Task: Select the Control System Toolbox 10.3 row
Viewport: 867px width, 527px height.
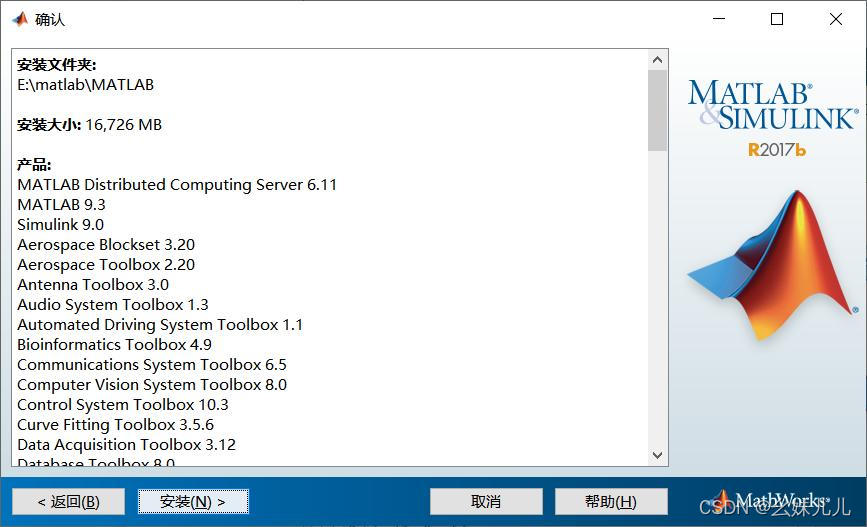Action: (x=123, y=404)
